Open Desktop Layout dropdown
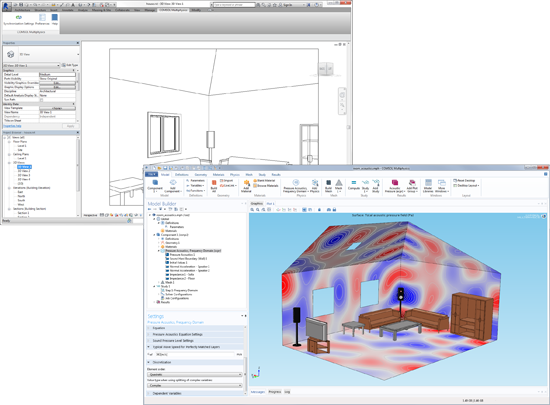Viewport: 550px width, 405px height. (x=466, y=185)
